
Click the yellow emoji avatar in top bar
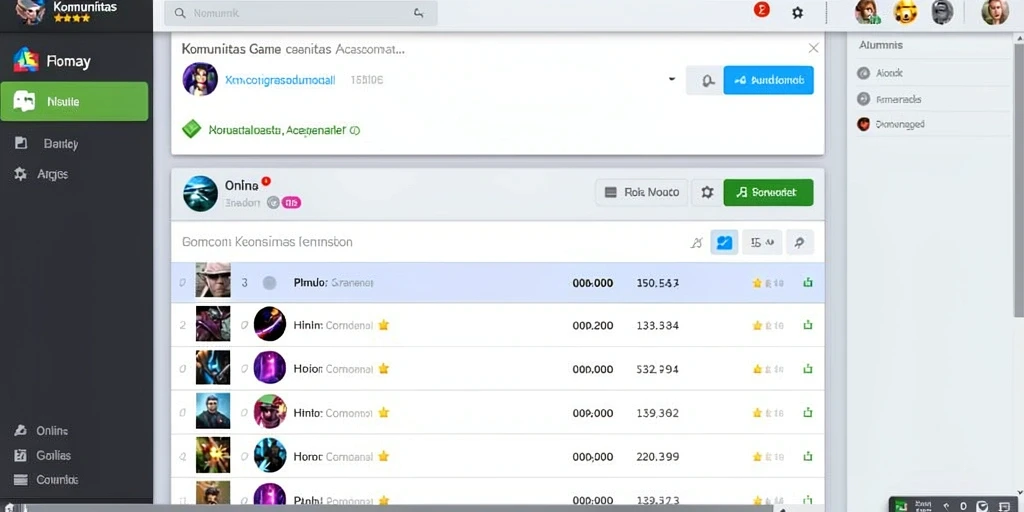(x=905, y=12)
